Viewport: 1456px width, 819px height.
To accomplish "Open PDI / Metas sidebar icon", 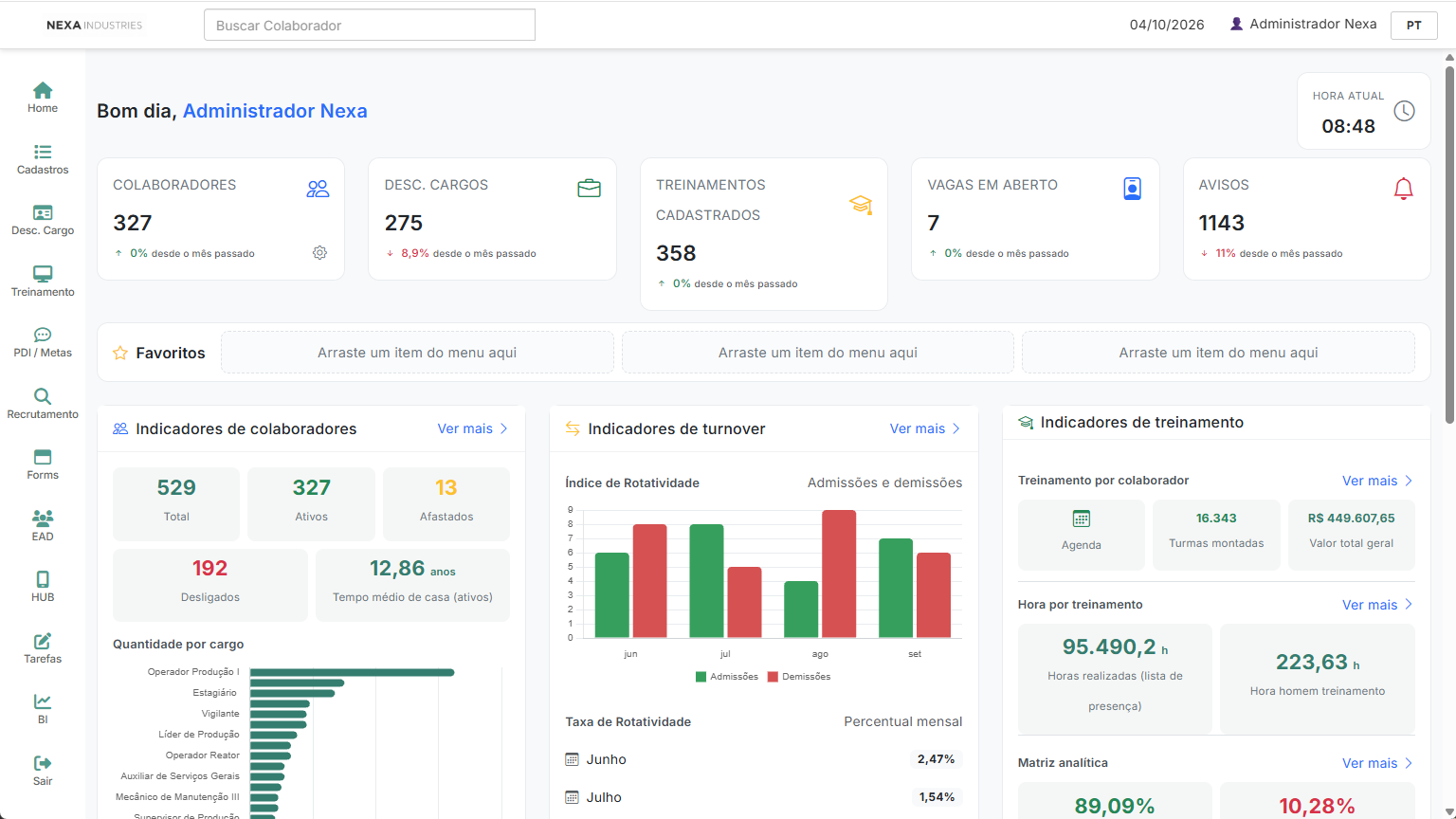I will click(x=43, y=335).
